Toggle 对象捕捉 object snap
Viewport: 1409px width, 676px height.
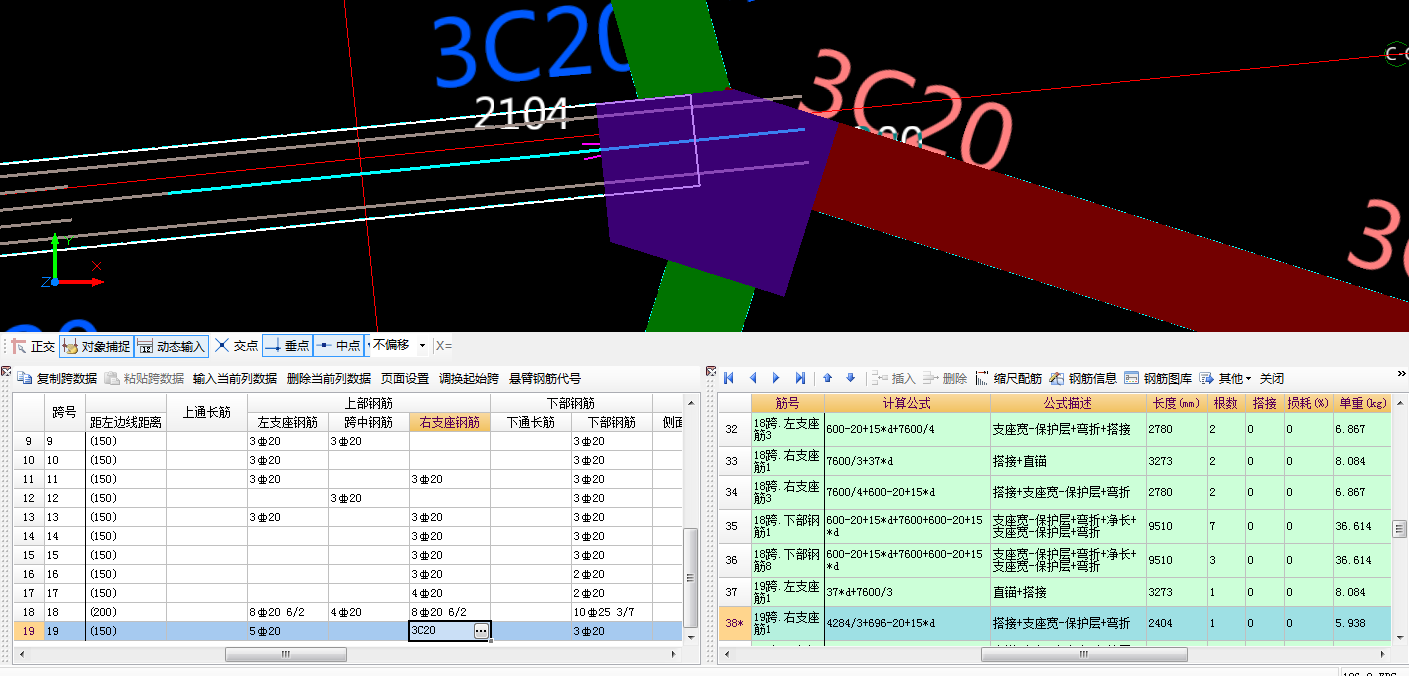(97, 346)
